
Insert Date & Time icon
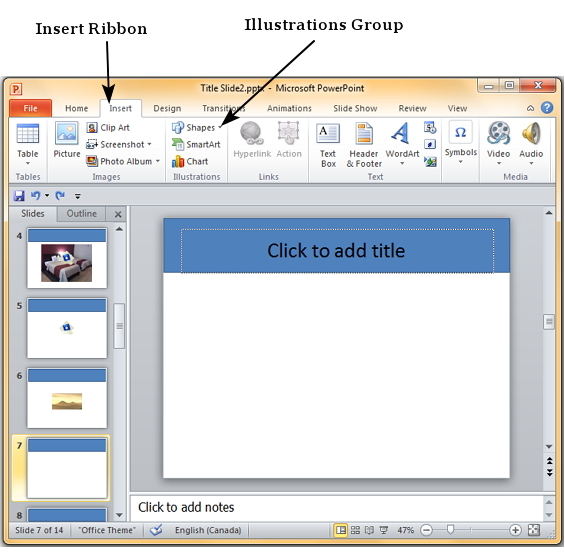click(x=430, y=128)
